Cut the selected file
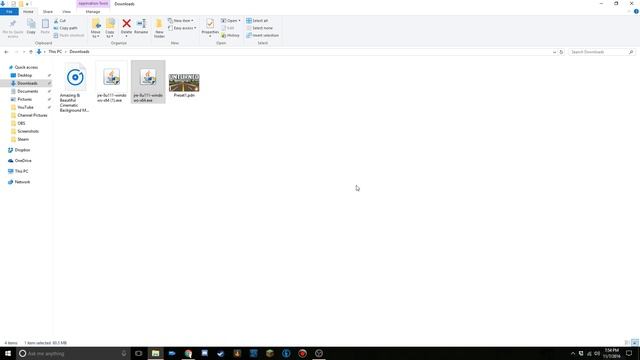 (60, 21)
